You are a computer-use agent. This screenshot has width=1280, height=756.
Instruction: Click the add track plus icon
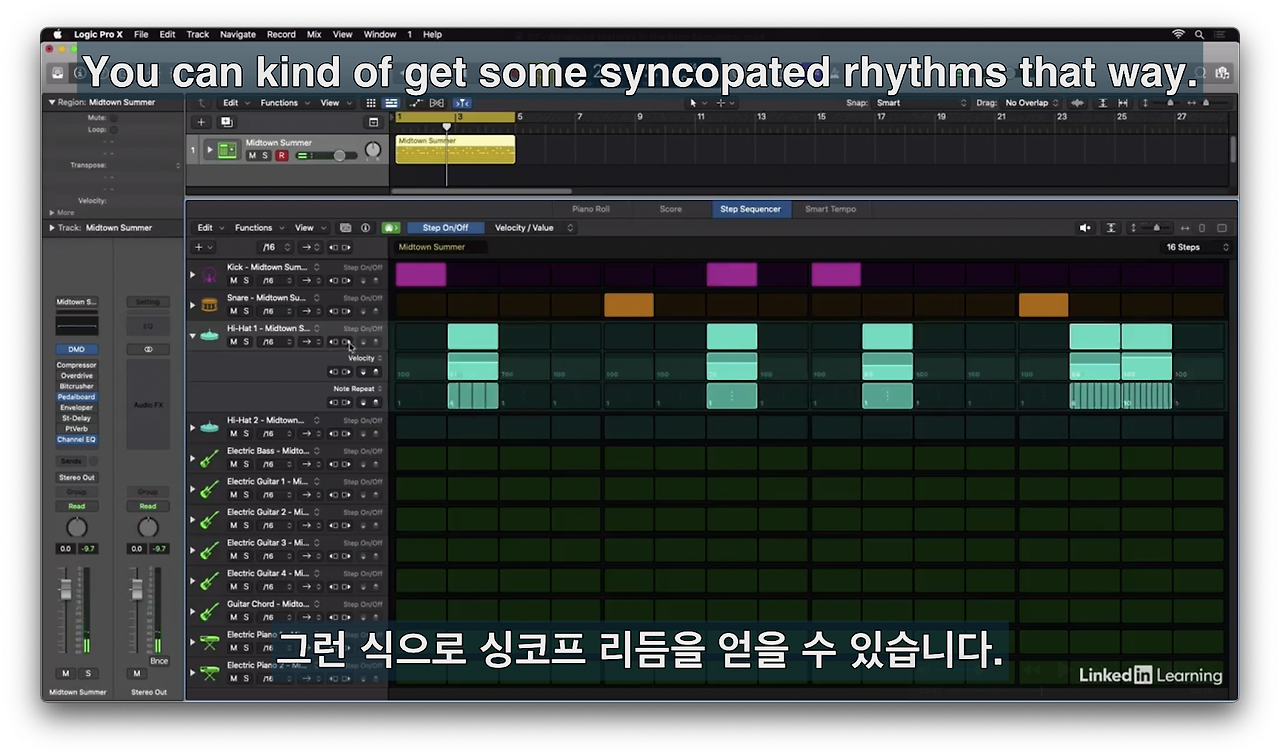[x=201, y=122]
